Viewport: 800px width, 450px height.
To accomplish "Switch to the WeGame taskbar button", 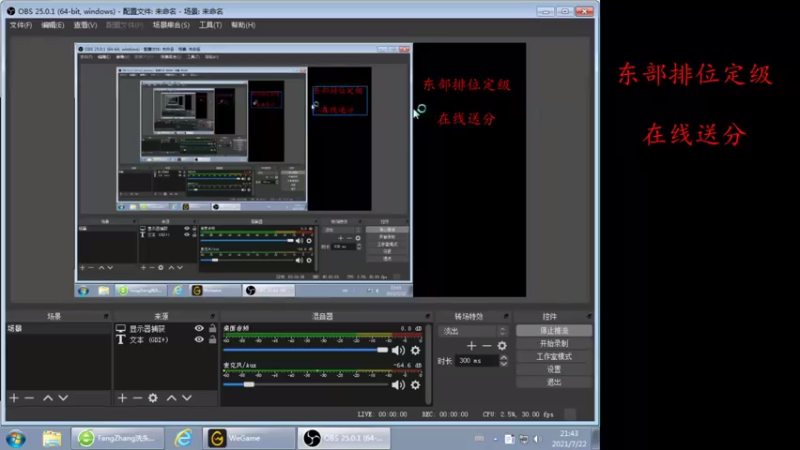I will pyautogui.click(x=248, y=438).
